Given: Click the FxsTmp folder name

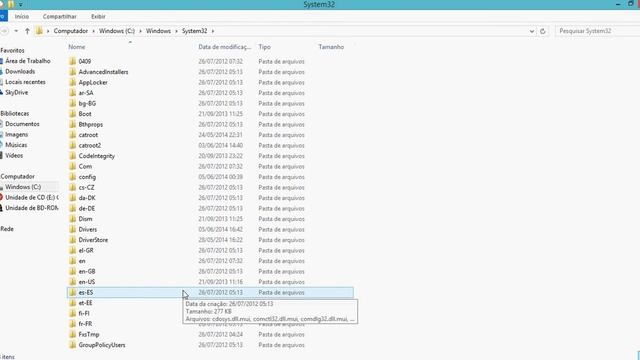Looking at the screenshot, I should 89,335.
